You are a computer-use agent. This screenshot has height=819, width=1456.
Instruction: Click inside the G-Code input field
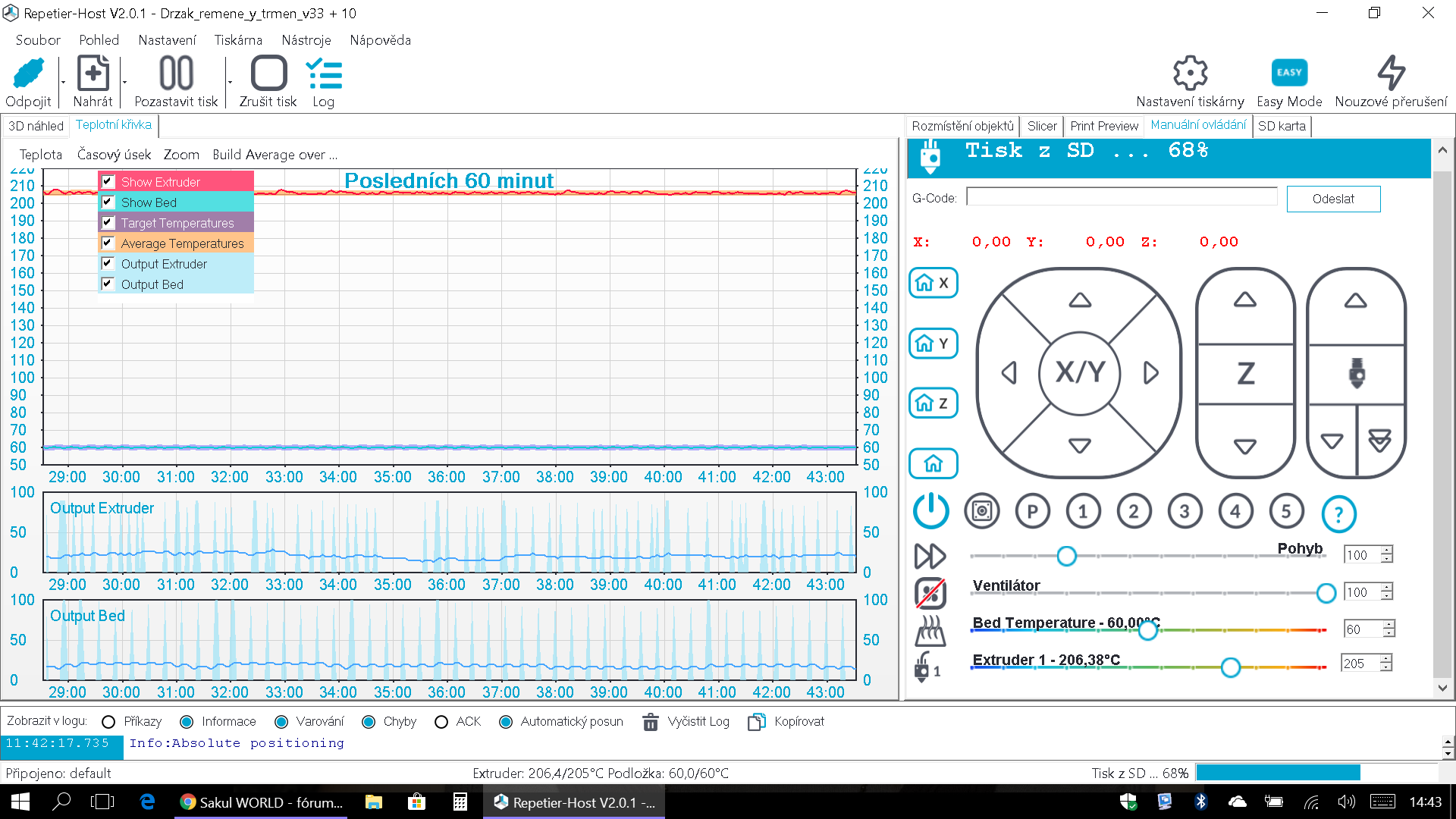pos(1122,197)
